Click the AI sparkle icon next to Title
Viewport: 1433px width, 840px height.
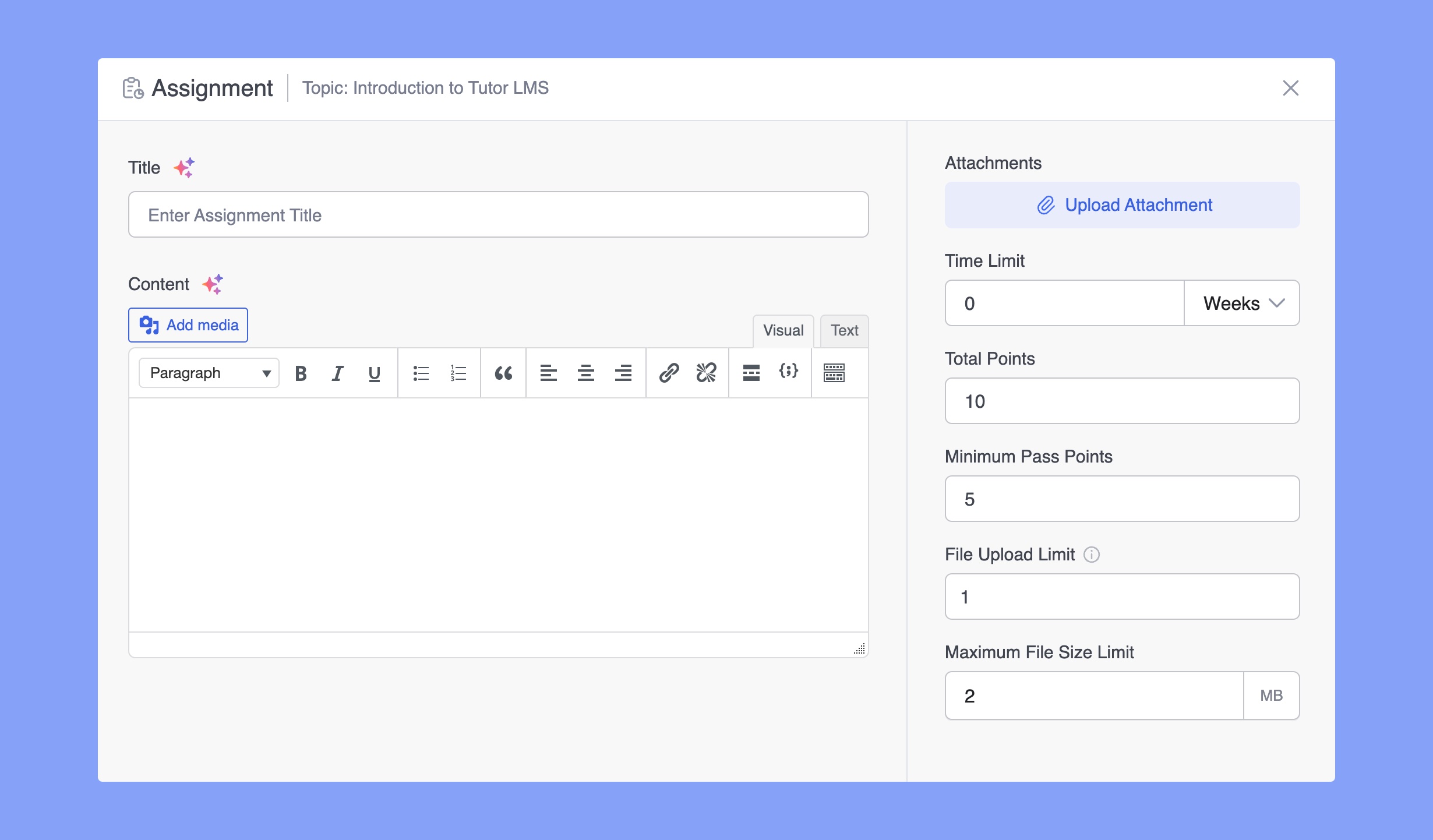coord(184,167)
